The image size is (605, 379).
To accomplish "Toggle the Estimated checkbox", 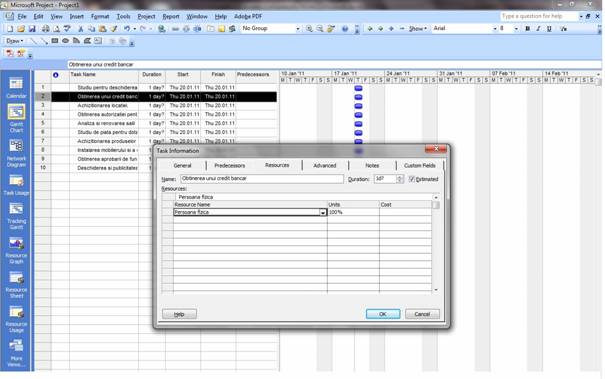I will tap(411, 179).
